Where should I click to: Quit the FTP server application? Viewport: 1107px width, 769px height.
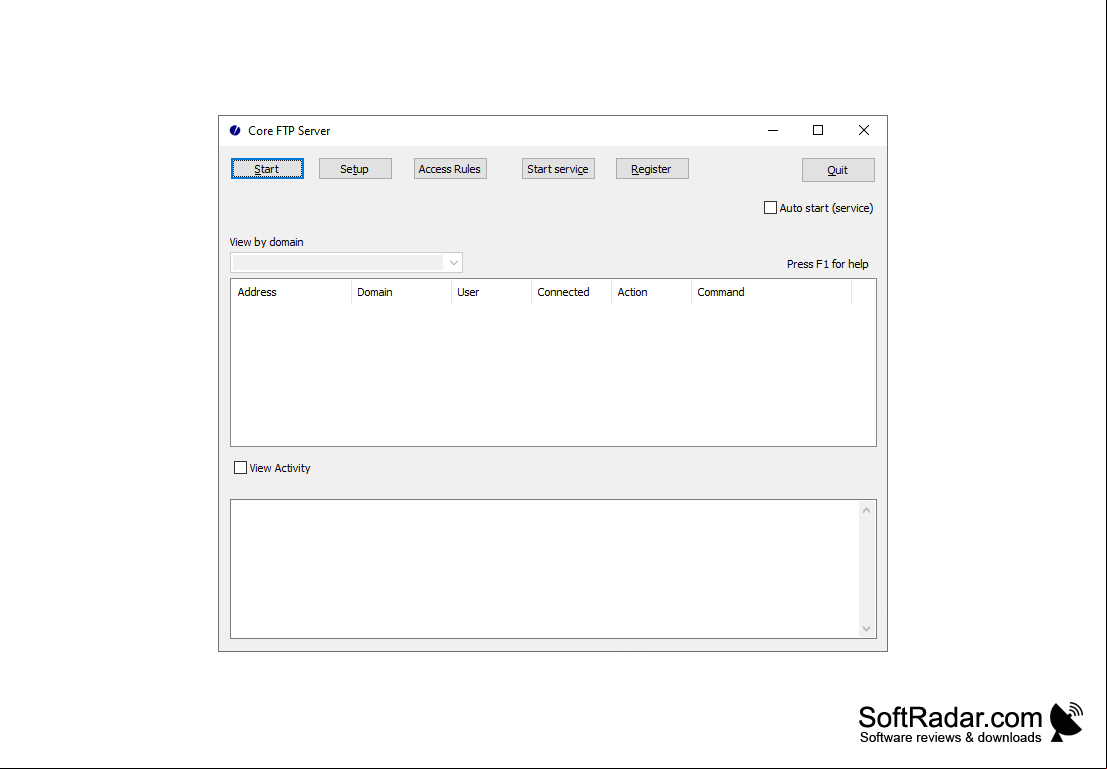coord(838,170)
